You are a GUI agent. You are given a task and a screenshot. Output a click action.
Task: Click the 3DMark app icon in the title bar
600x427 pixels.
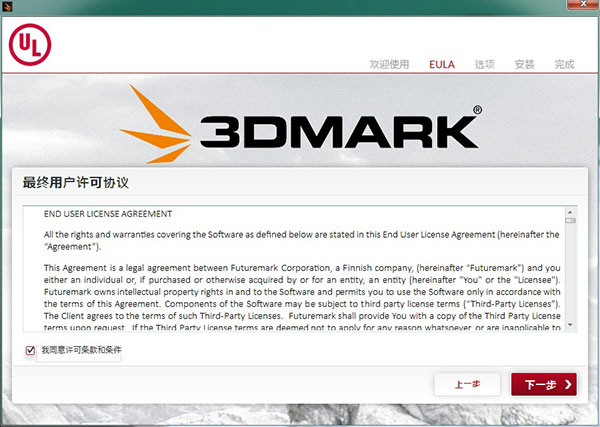click(x=8, y=6)
